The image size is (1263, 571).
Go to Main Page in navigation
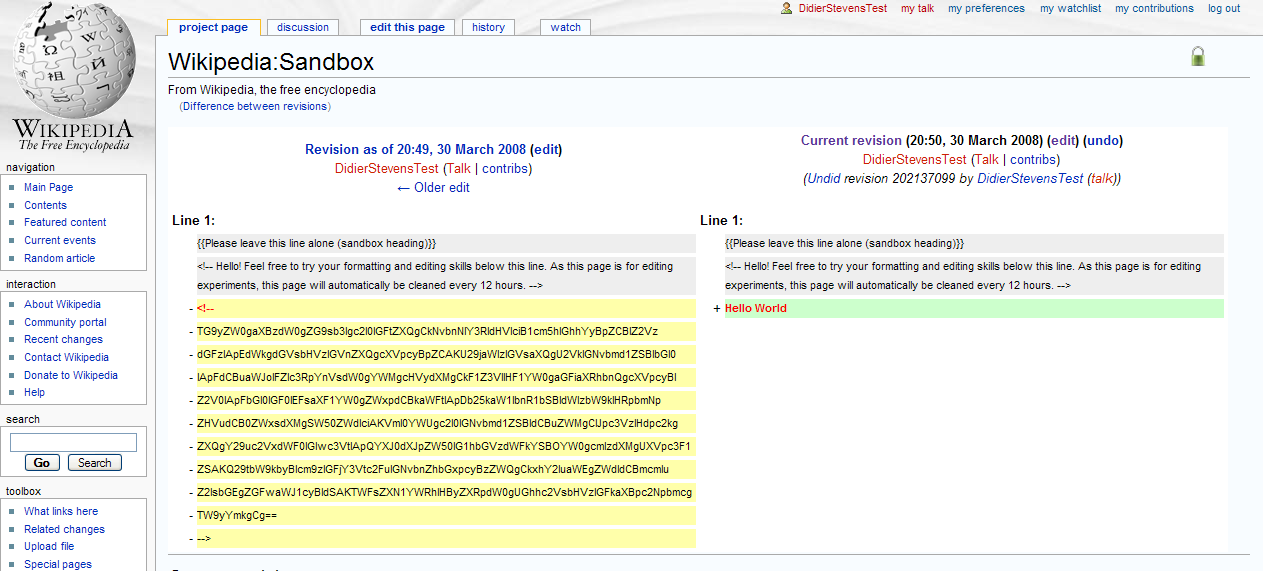pyautogui.click(x=49, y=187)
